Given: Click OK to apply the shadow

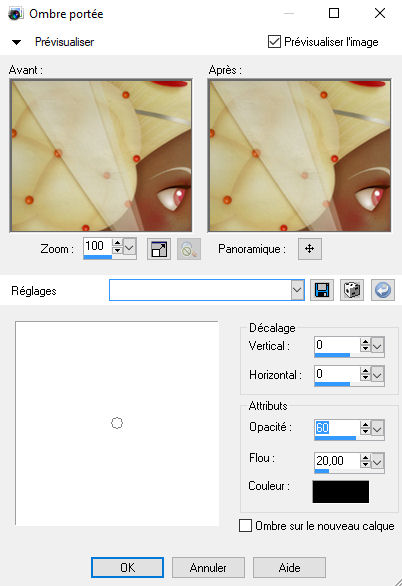Looking at the screenshot, I should [127, 568].
